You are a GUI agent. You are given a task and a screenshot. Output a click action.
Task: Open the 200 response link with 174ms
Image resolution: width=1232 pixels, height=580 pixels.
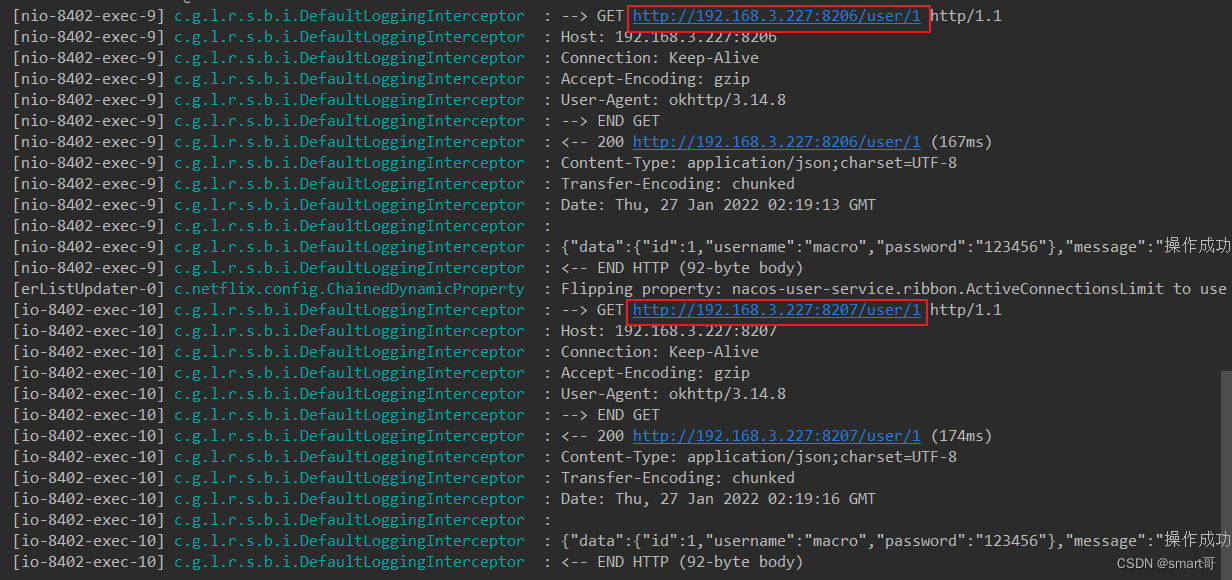click(x=776, y=436)
